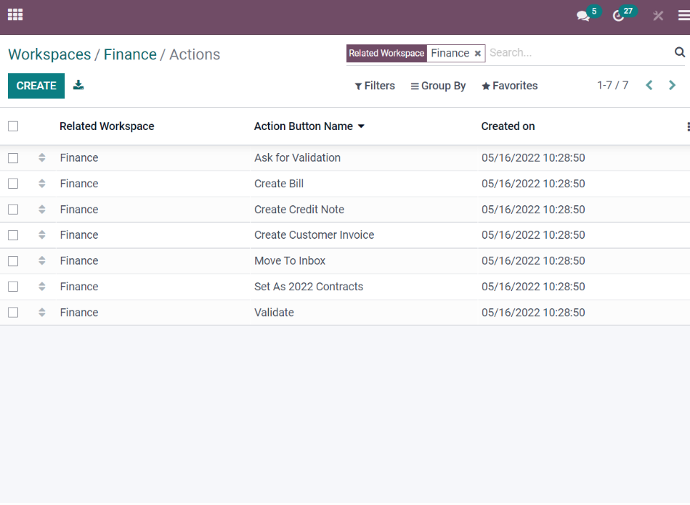Click the search magnifier icon

click(679, 52)
